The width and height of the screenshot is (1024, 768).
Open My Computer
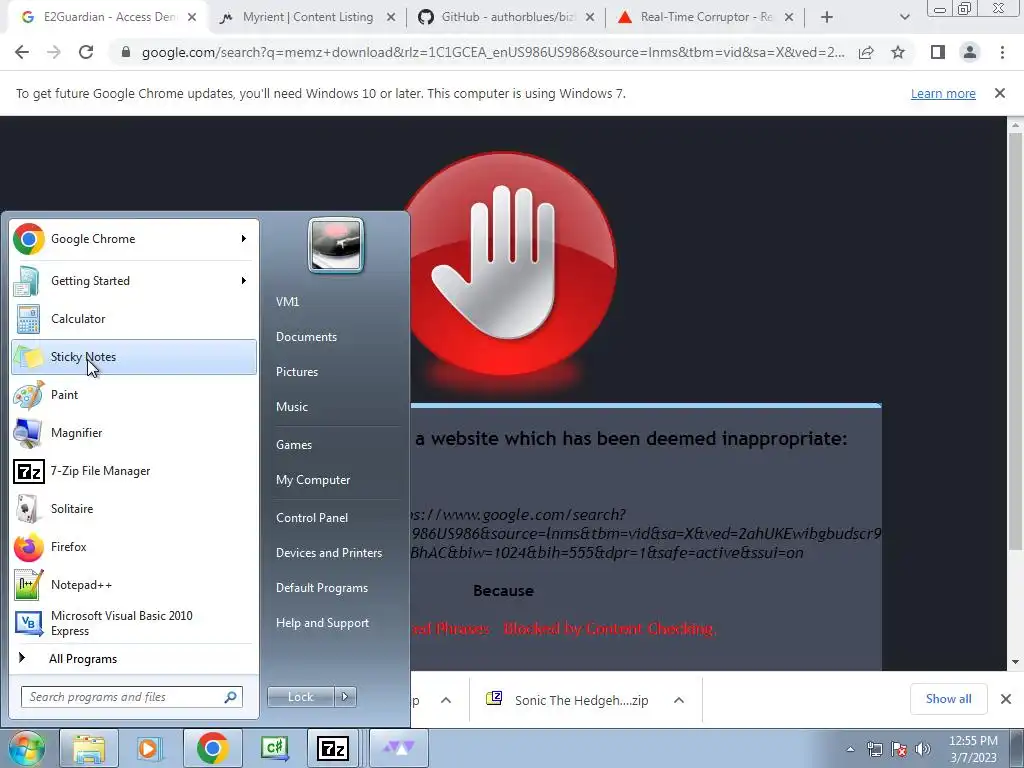(313, 480)
